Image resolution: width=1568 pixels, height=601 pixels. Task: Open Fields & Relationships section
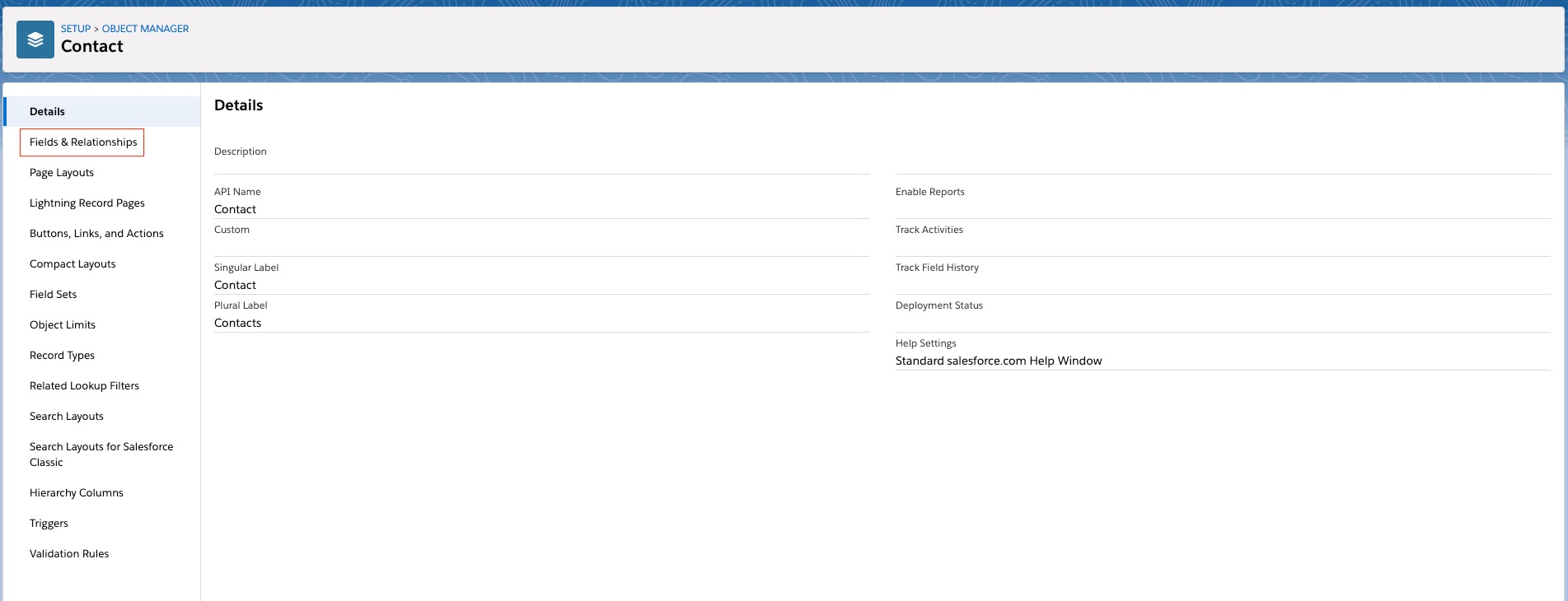click(x=83, y=142)
